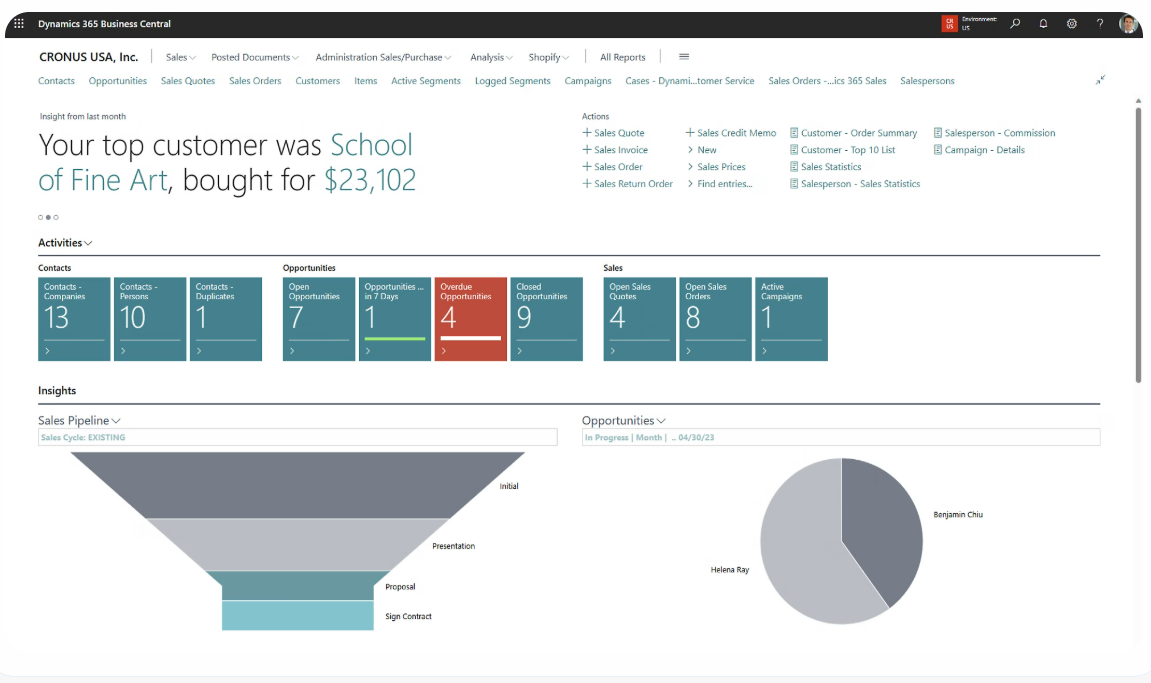This screenshot has height=683, width=1151.
Task: Click the Initial funnel stage
Action: click(x=297, y=483)
